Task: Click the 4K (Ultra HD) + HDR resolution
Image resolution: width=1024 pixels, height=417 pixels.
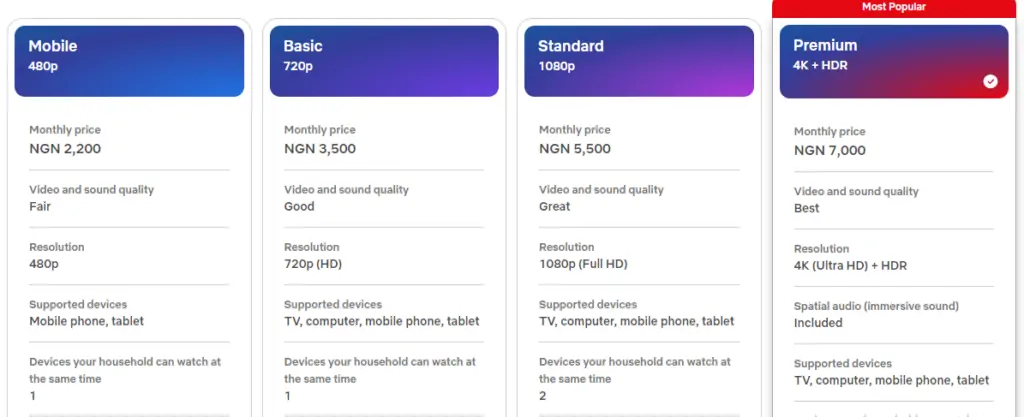Action: tap(850, 266)
